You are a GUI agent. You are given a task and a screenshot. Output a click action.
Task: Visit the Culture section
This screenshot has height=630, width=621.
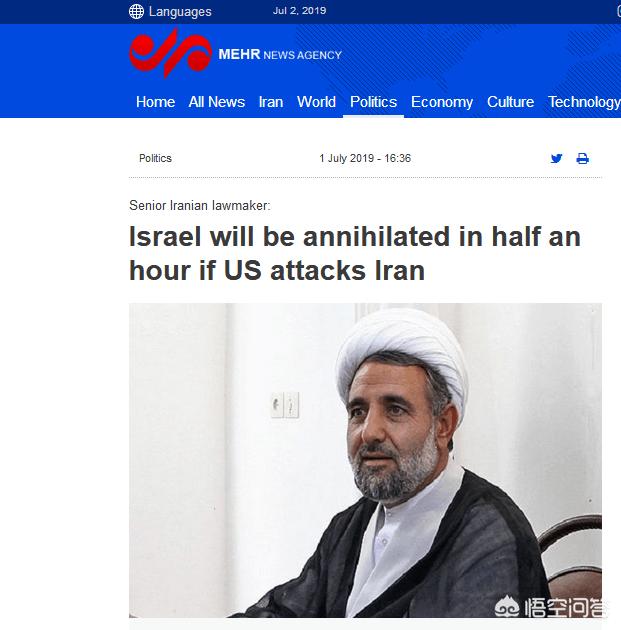(x=510, y=102)
